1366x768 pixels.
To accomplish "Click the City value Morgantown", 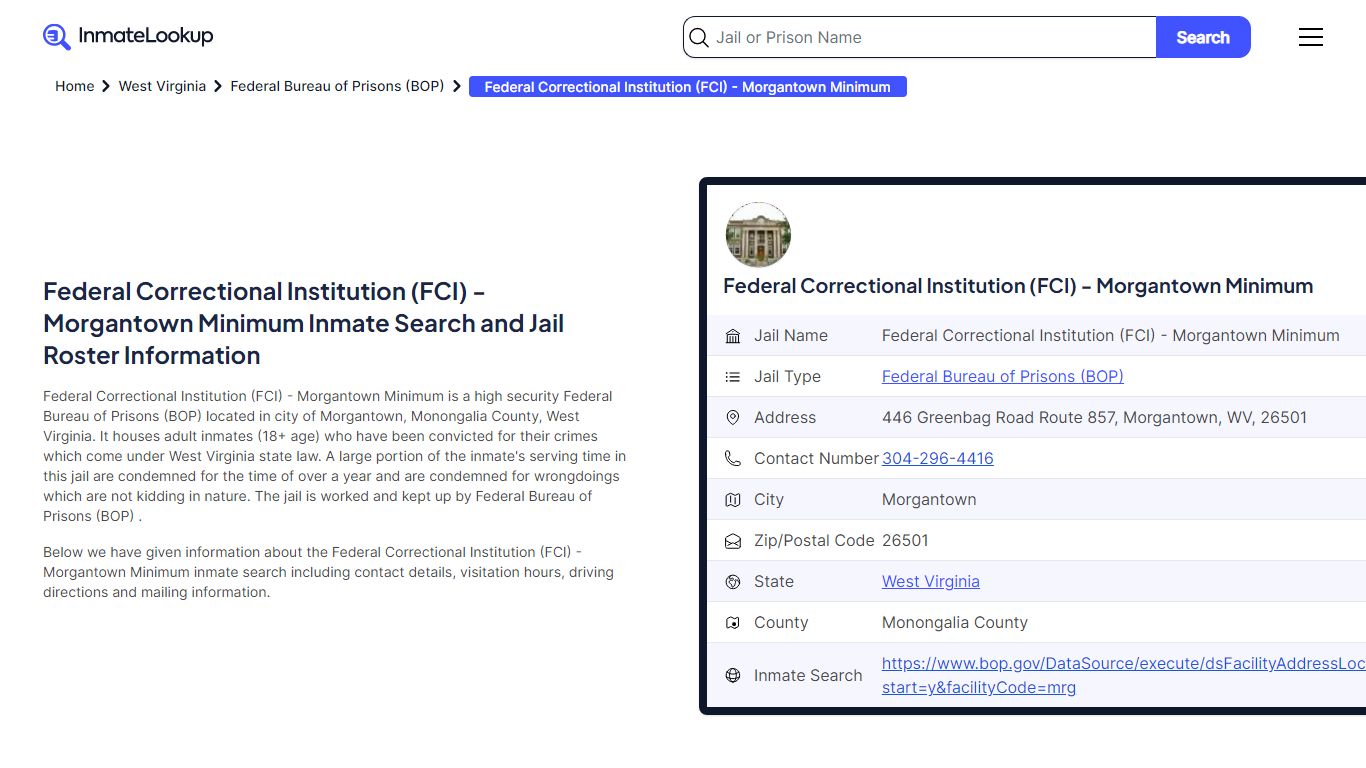I will point(929,500).
